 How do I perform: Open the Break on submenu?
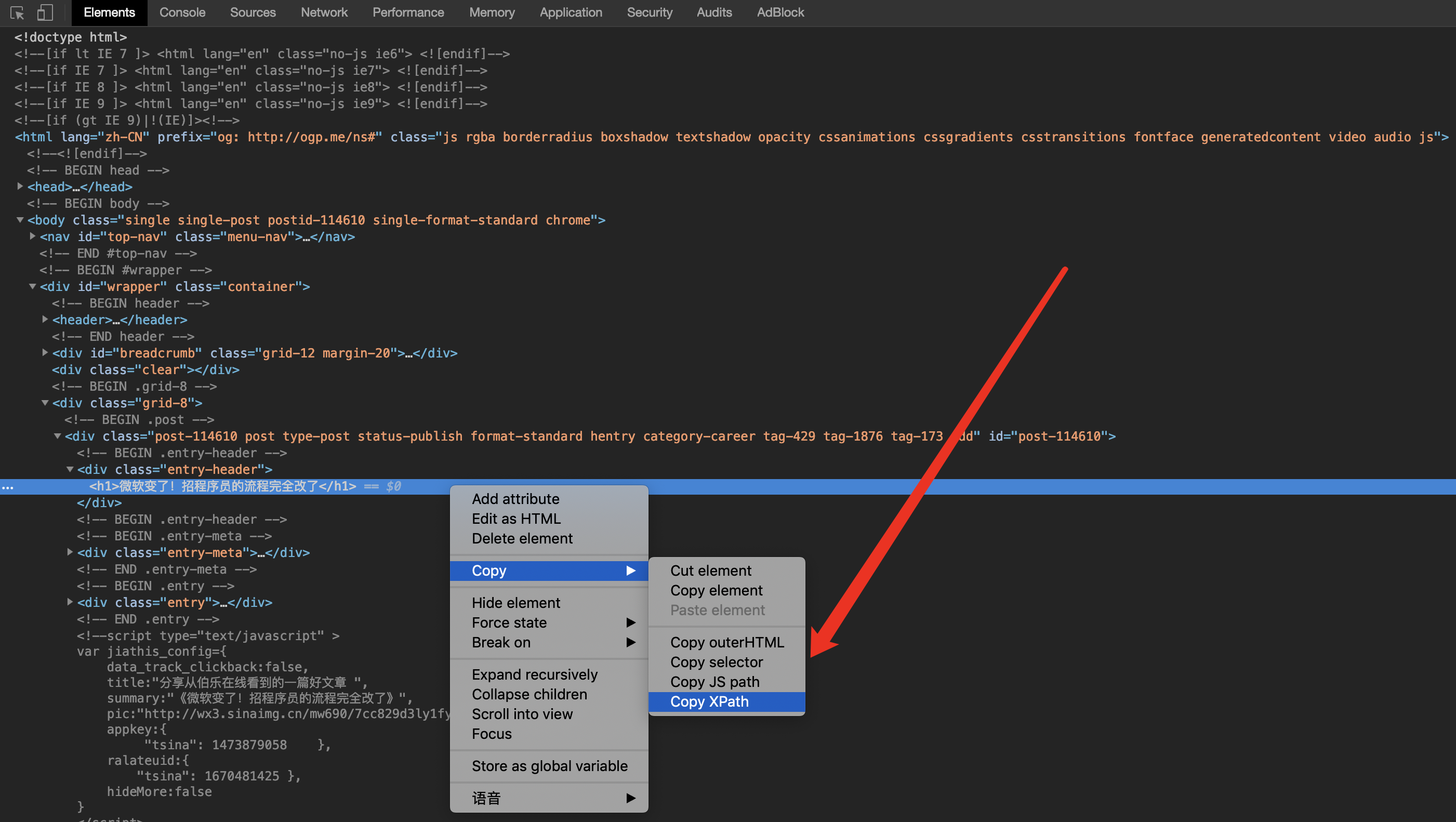tap(549, 642)
